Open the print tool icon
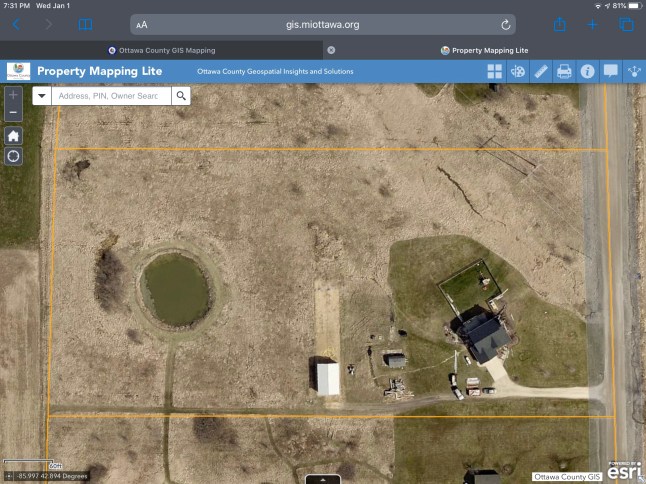 (564, 71)
